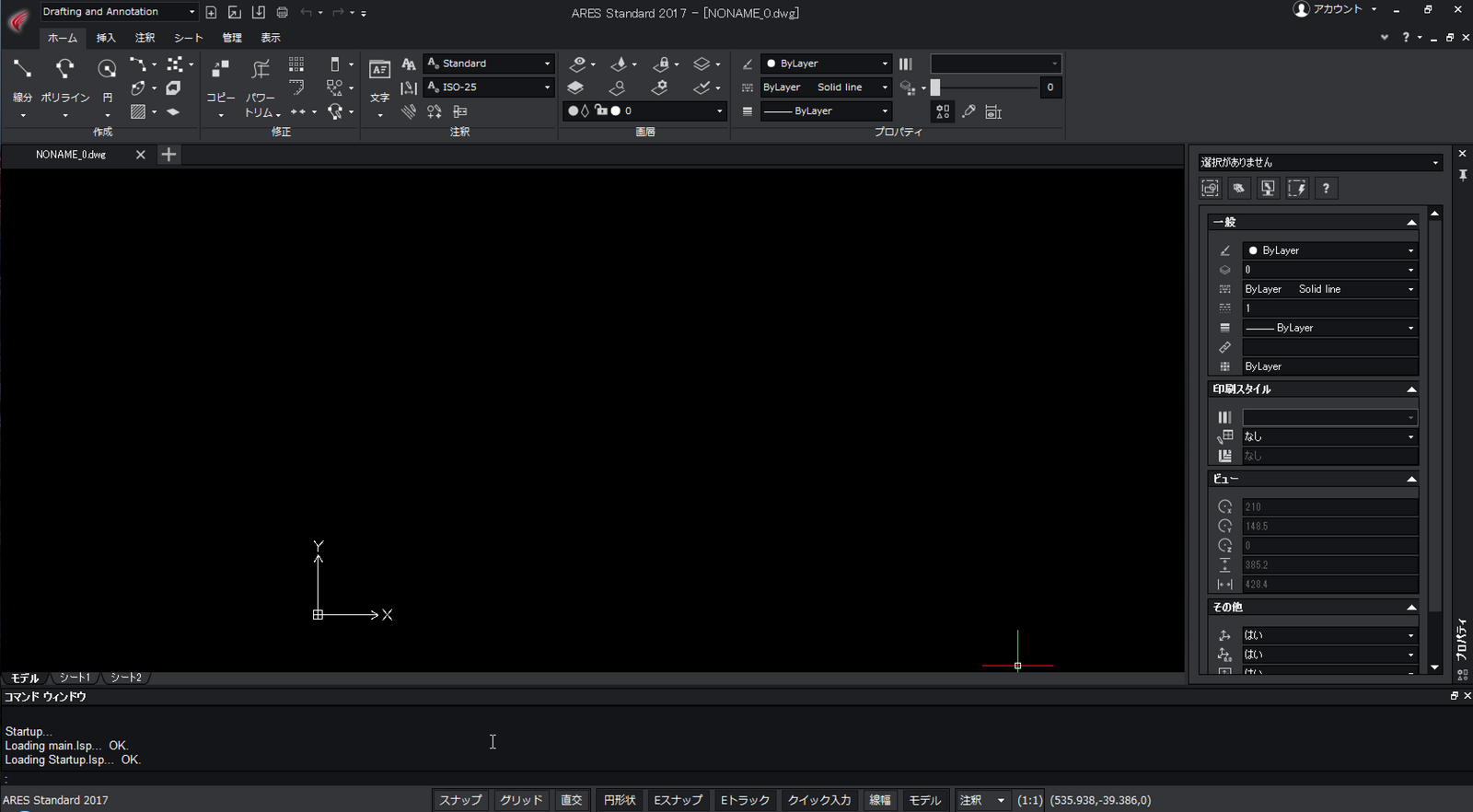This screenshot has width=1473, height=812.
Task: Click the (1:1) scale in status bar
Action: 1029,800
